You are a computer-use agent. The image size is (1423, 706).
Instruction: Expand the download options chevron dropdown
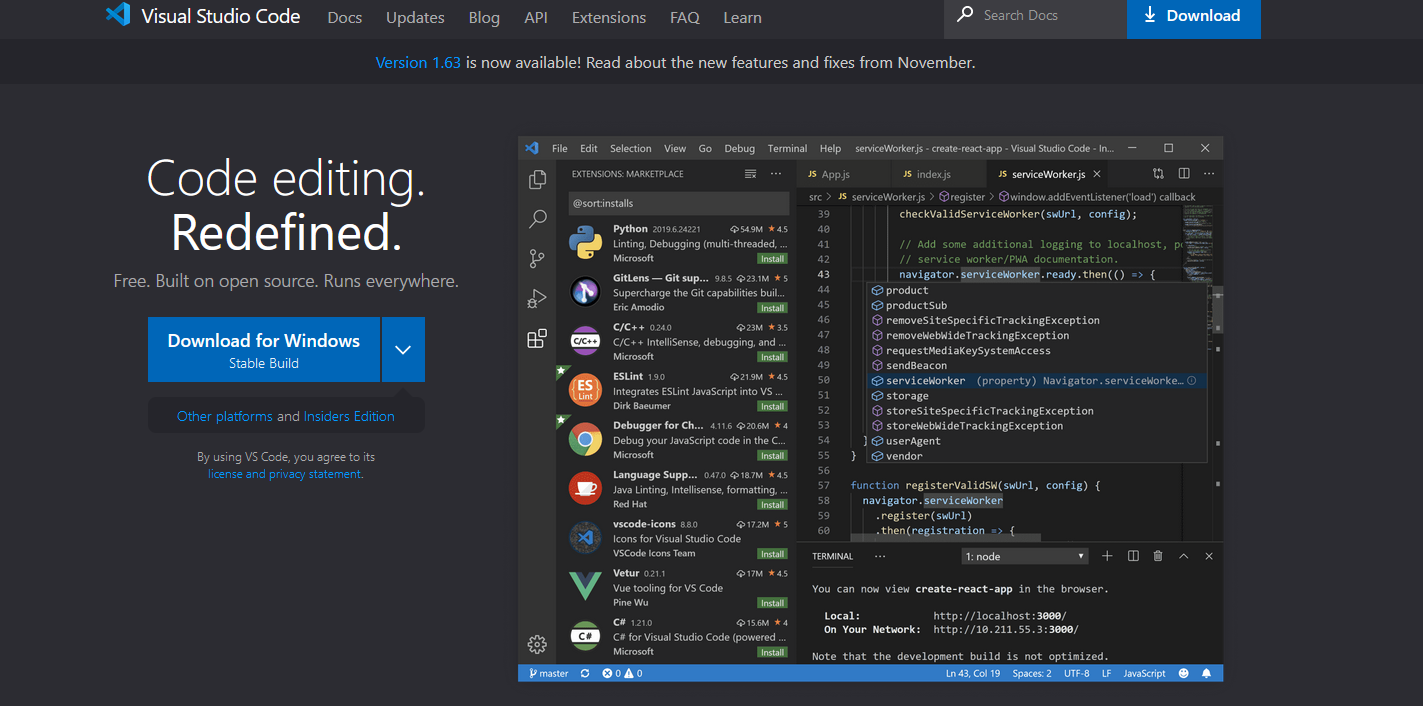click(x=403, y=350)
